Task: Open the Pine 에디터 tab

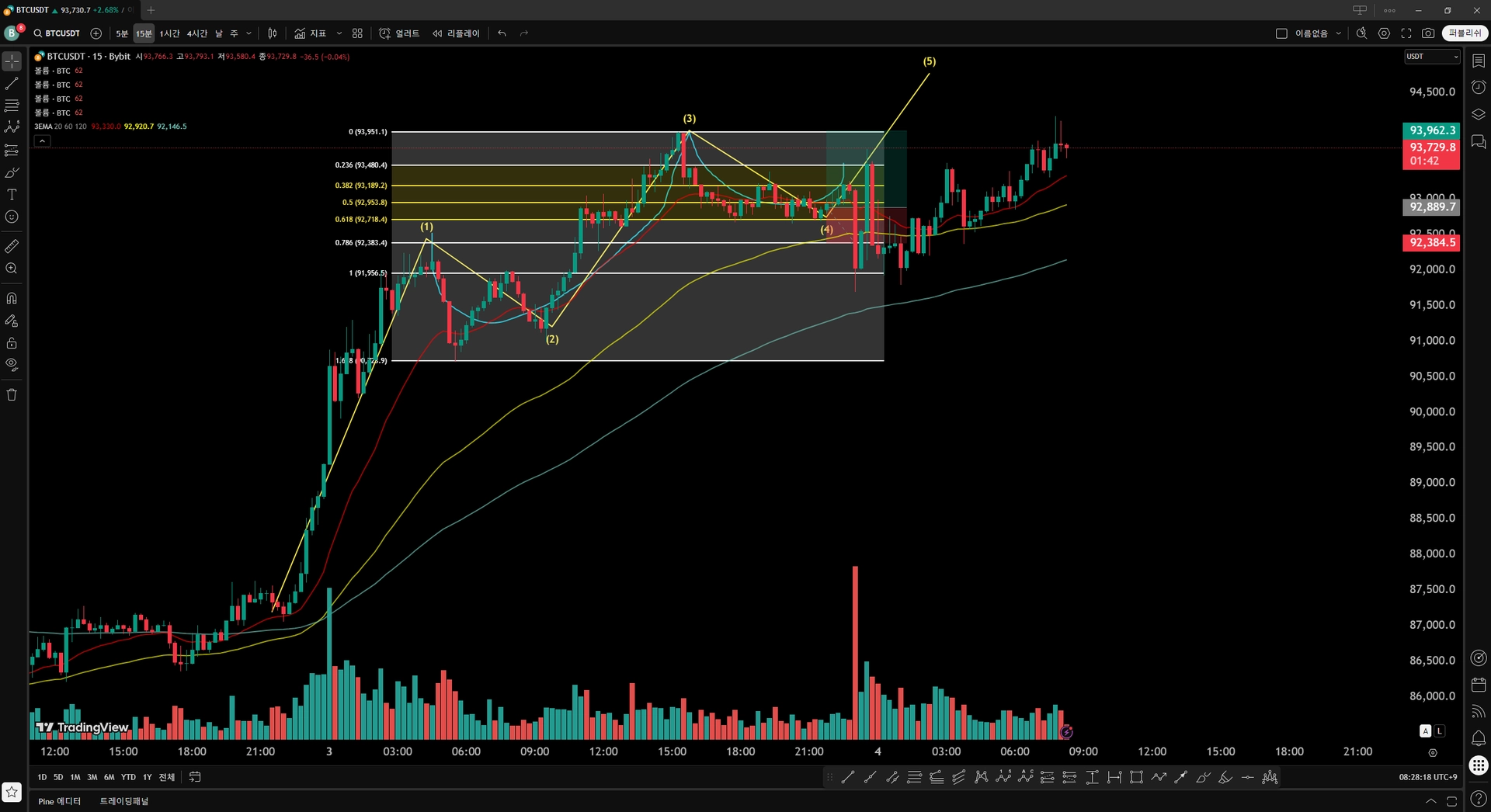Action: point(60,801)
